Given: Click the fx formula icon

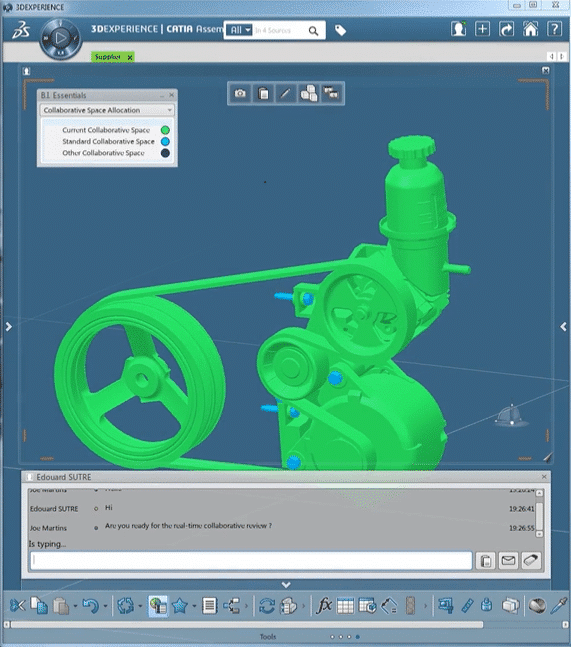Looking at the screenshot, I should point(324,606).
